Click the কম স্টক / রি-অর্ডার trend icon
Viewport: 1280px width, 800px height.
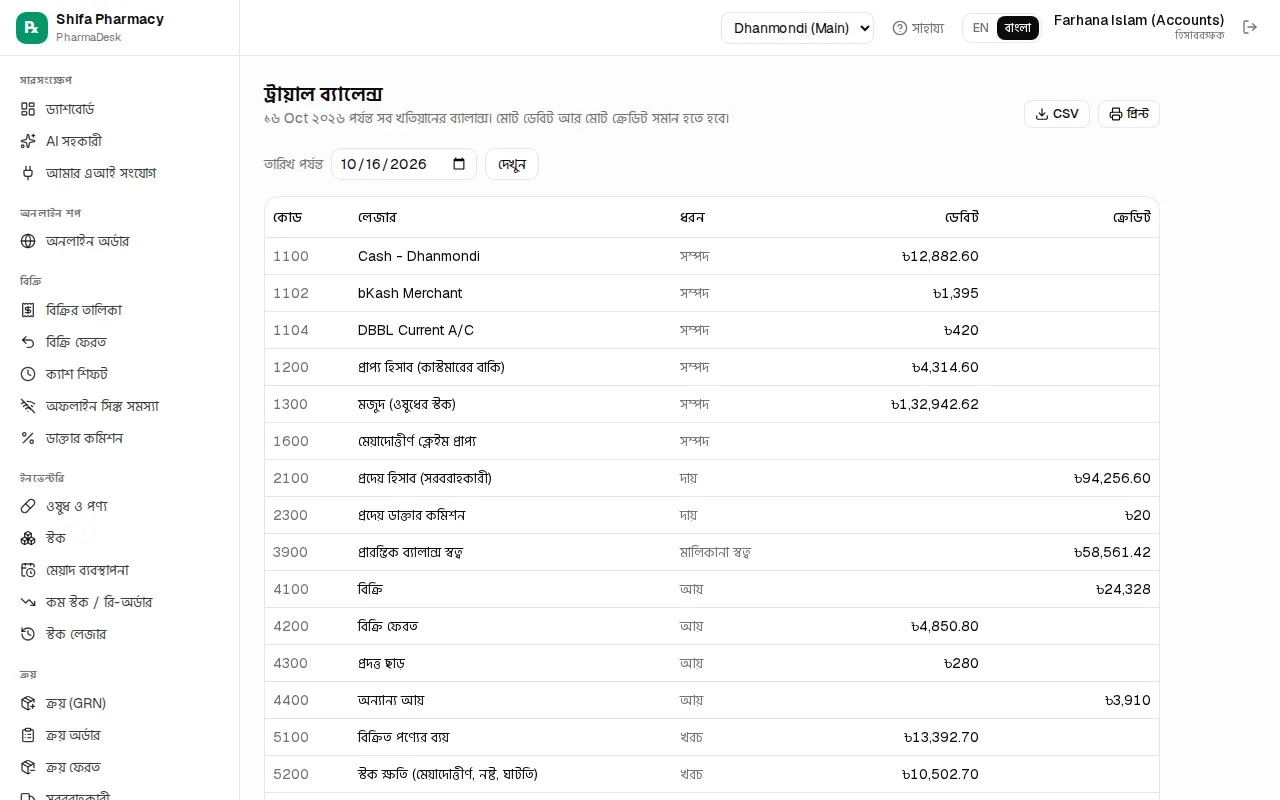tap(28, 602)
